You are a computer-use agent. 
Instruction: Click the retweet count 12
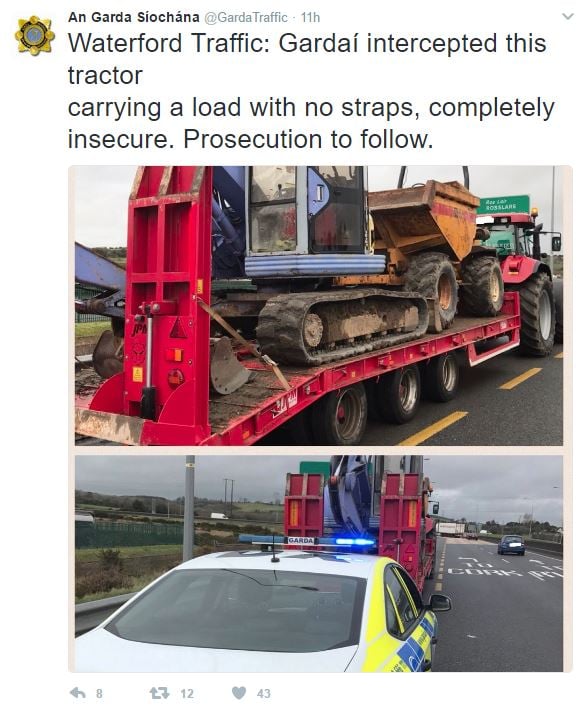(x=187, y=693)
